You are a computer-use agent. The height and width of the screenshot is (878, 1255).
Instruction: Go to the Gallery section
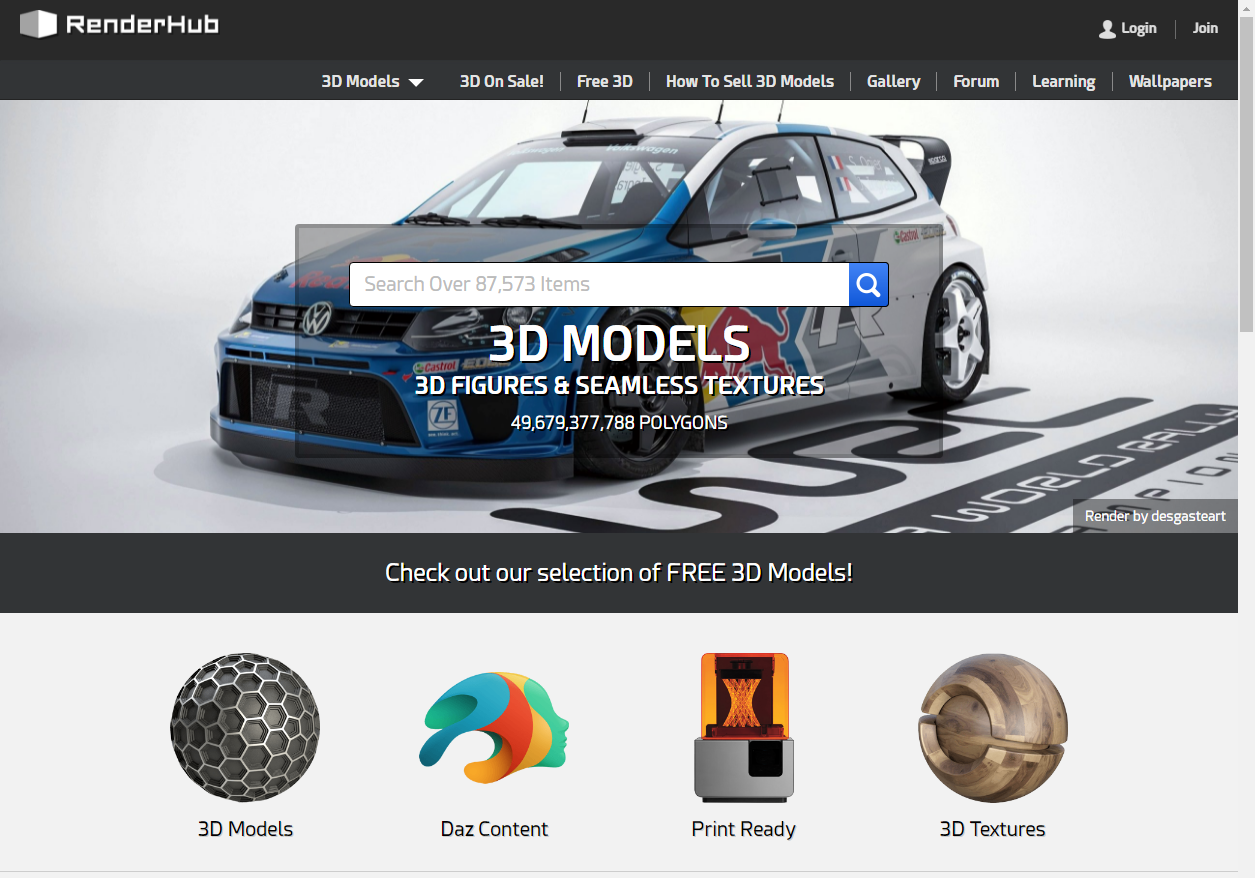click(x=893, y=81)
